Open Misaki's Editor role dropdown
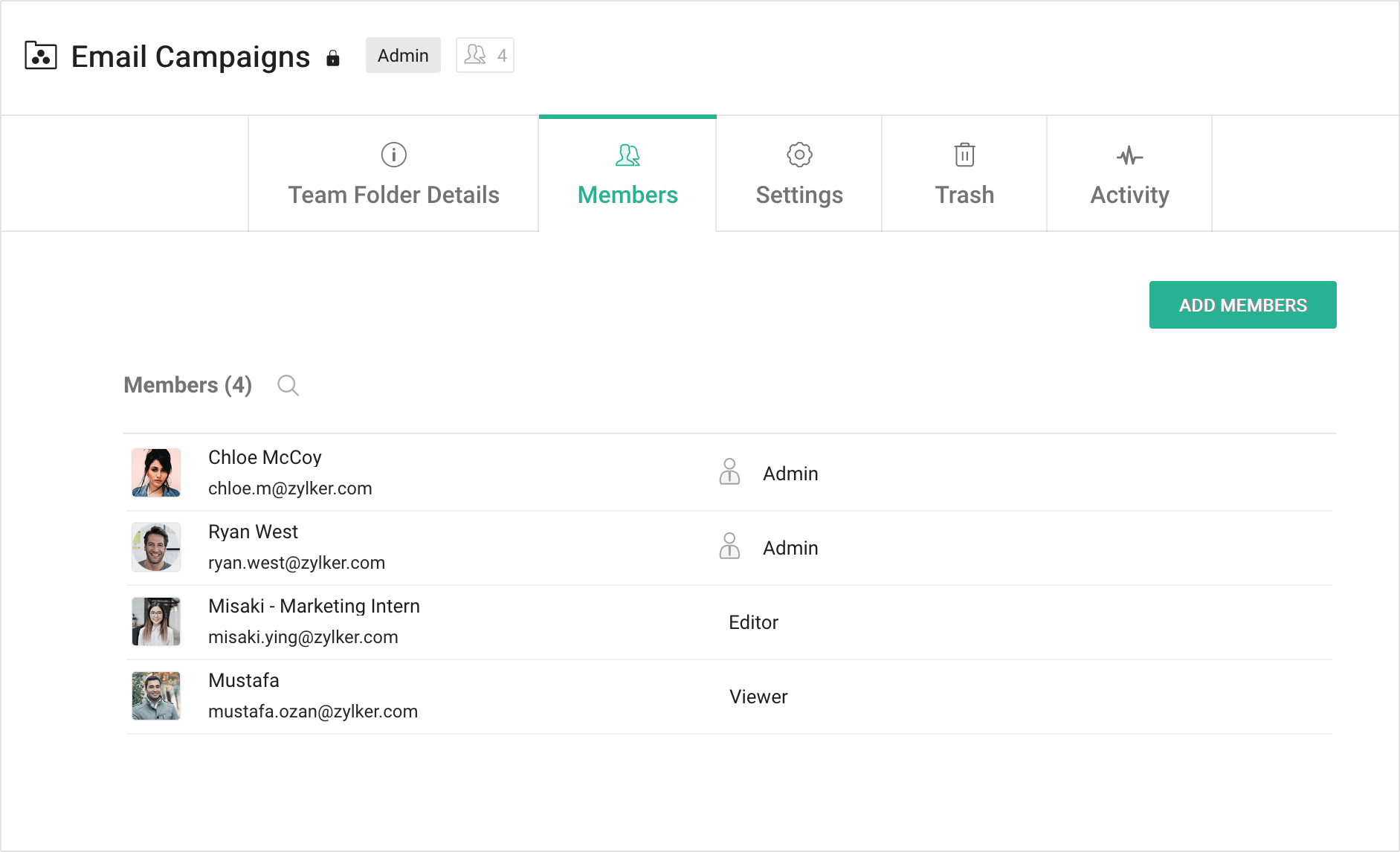Viewport: 1400px width, 852px height. [753, 622]
